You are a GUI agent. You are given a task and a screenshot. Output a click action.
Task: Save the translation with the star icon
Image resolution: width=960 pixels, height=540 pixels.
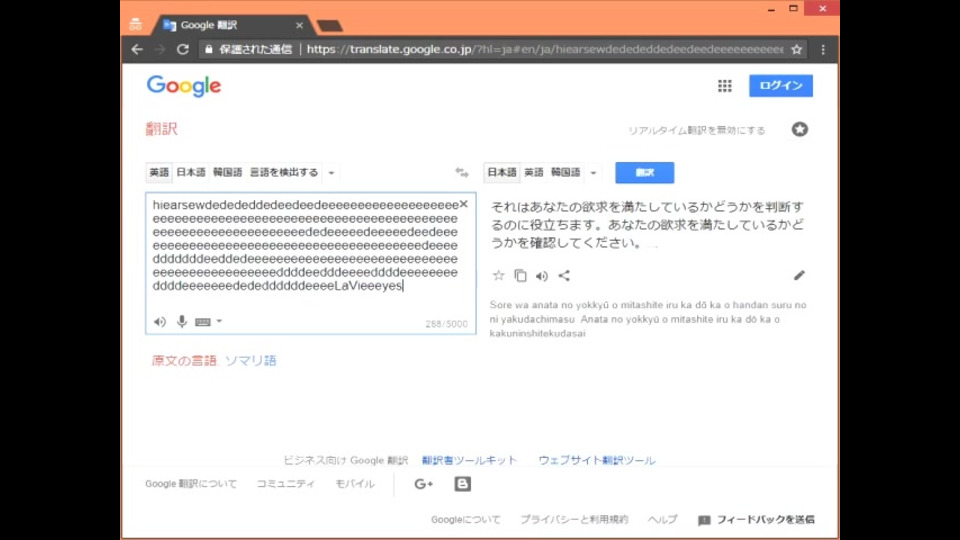point(498,276)
